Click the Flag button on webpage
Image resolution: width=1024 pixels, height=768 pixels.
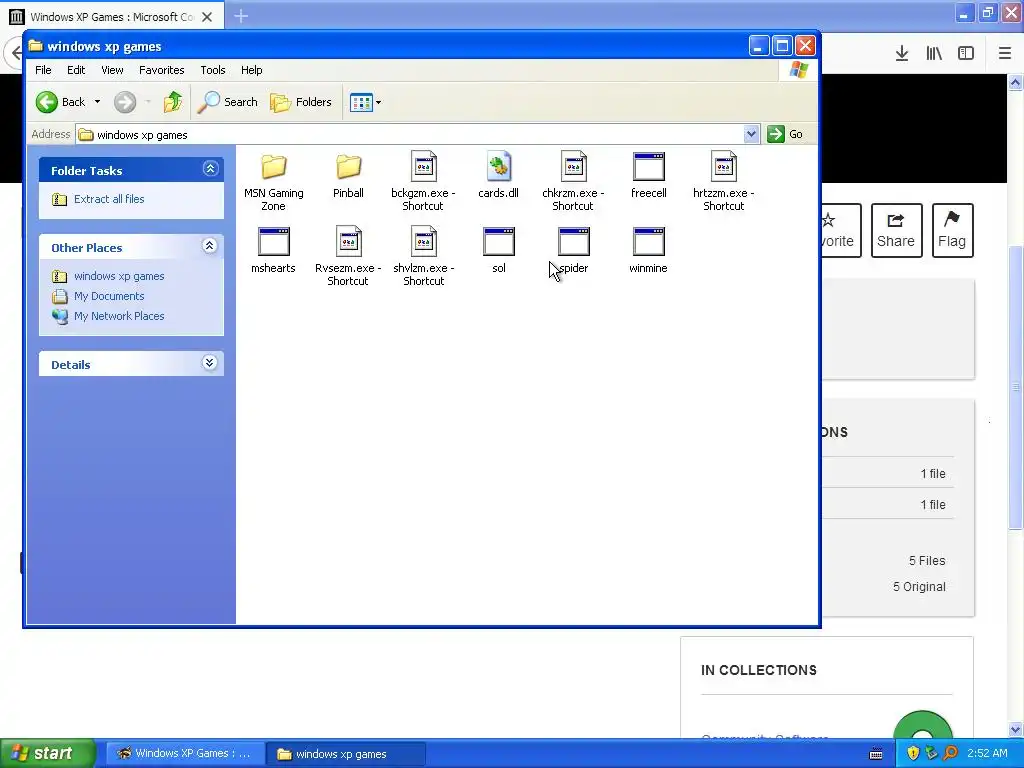[952, 231]
